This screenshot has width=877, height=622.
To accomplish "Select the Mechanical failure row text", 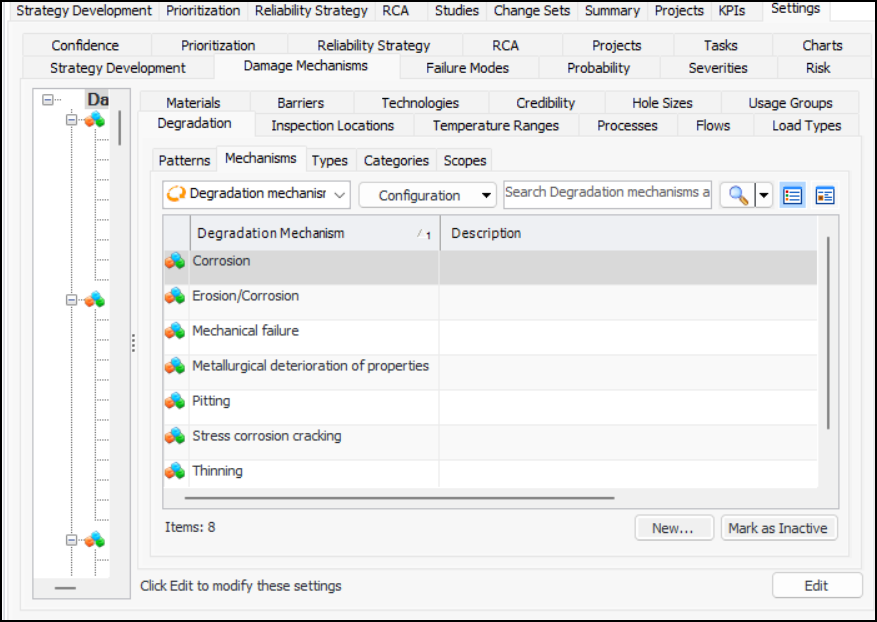I will (246, 331).
